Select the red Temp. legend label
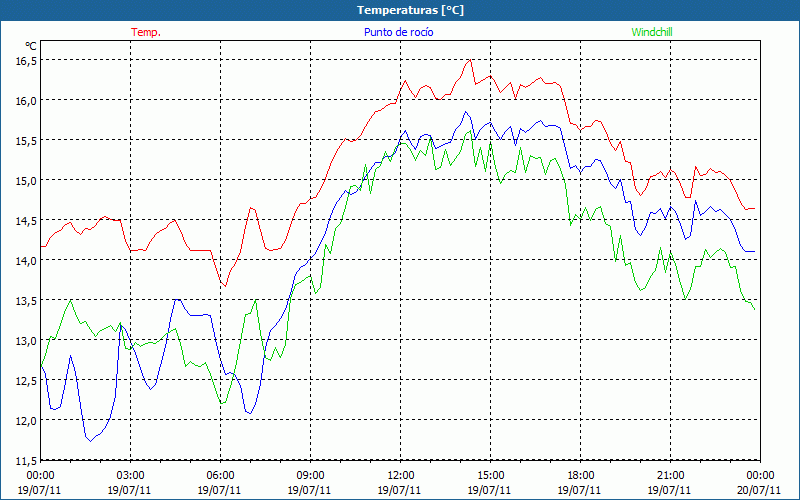Viewport: 800px width, 500px height. click(146, 32)
